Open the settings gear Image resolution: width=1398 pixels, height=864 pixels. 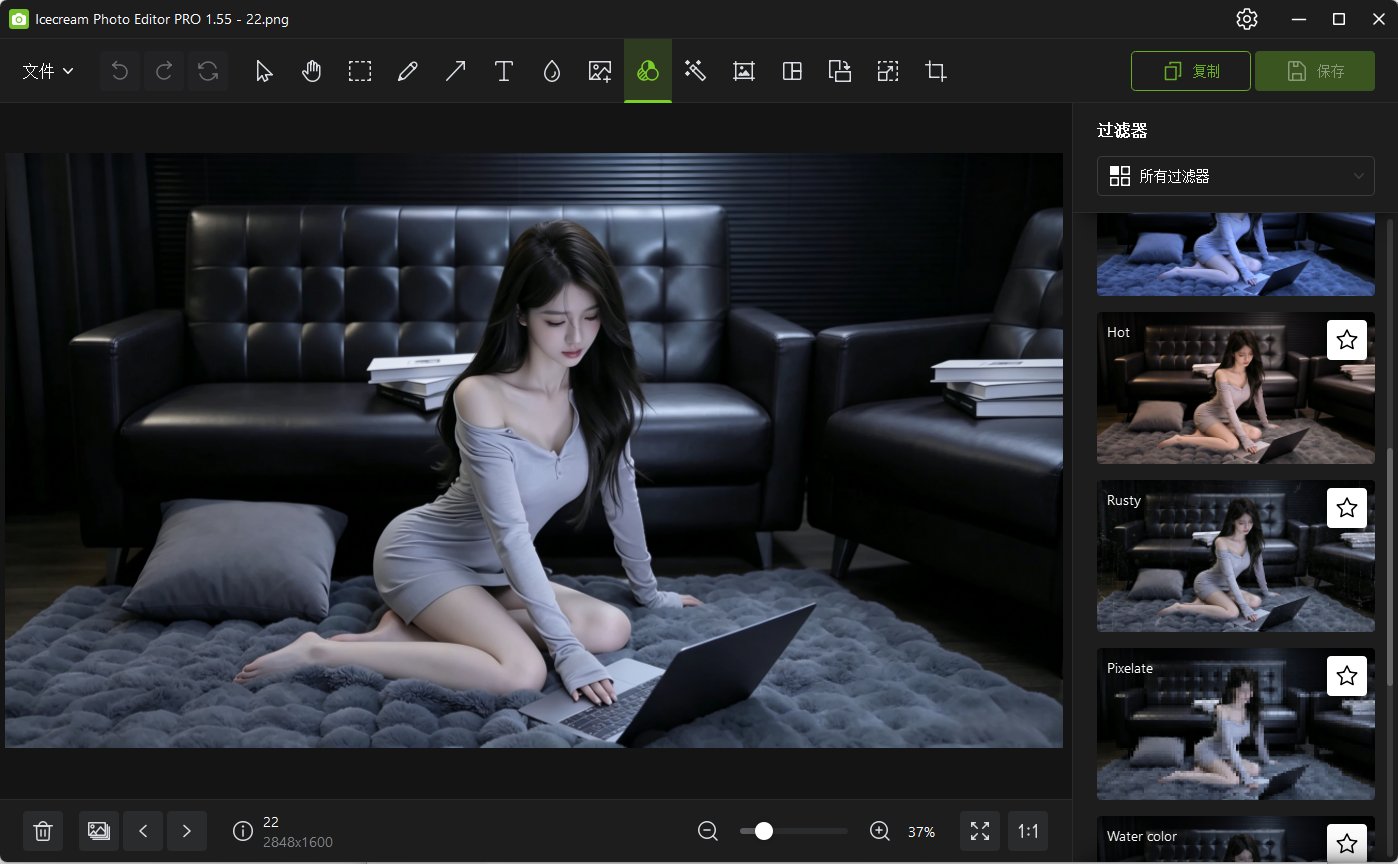pyautogui.click(x=1246, y=19)
